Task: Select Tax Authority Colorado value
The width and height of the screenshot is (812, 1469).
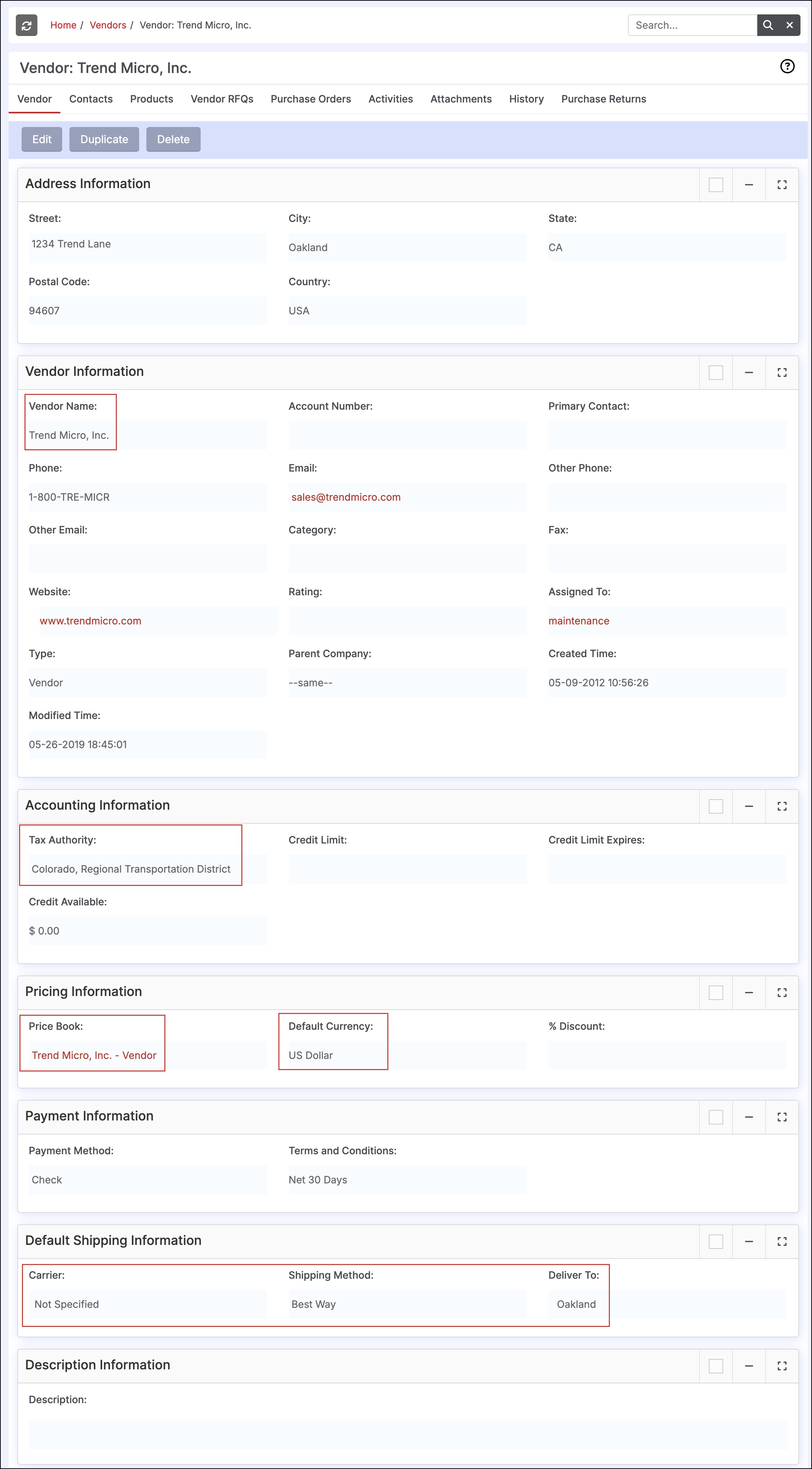Action: [131, 869]
